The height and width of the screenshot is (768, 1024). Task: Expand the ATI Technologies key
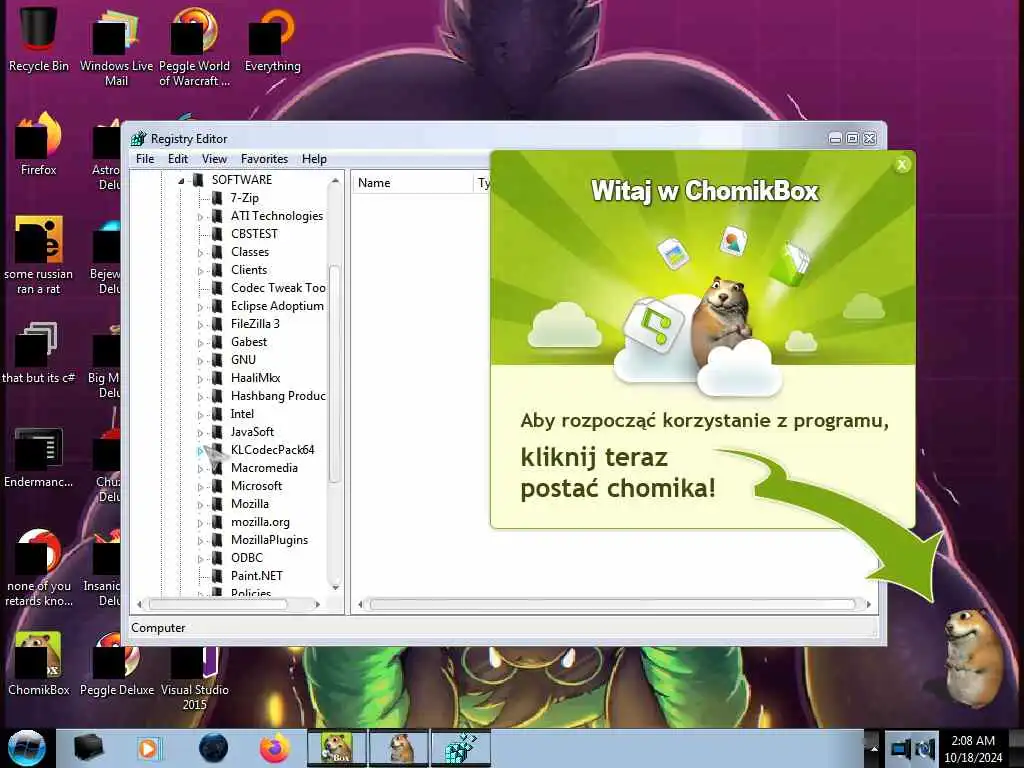click(200, 216)
